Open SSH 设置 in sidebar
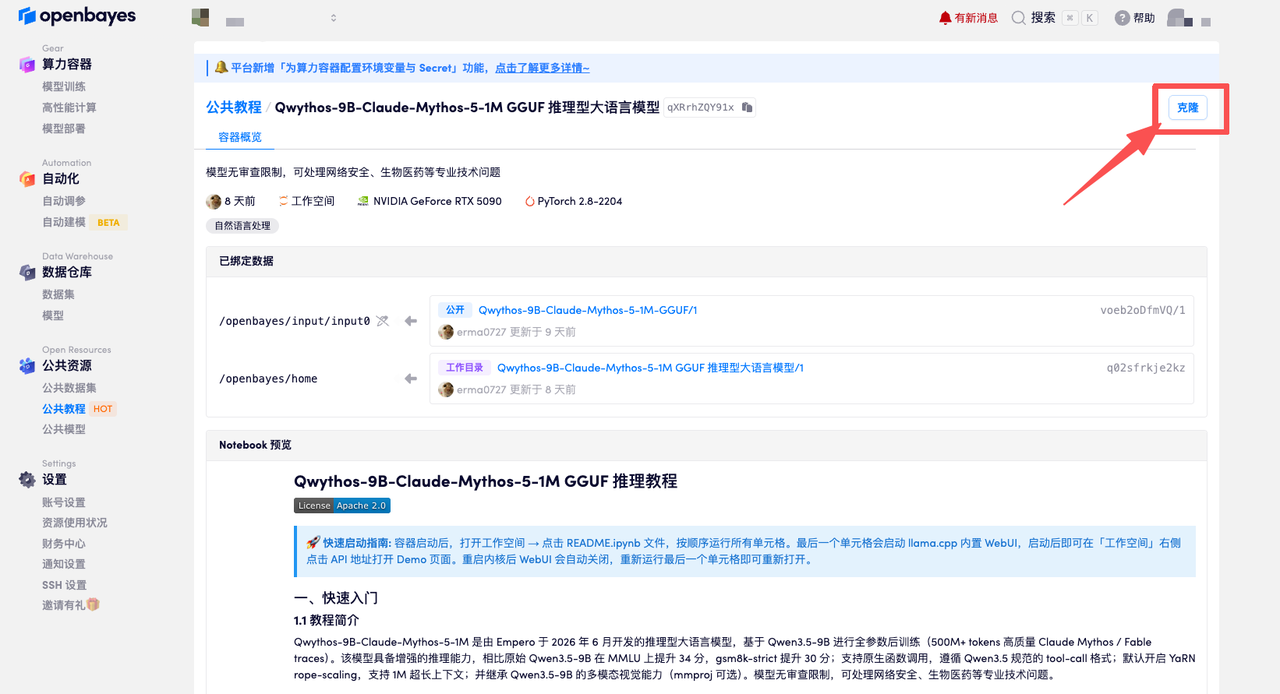This screenshot has height=694, width=1280. tap(64, 585)
